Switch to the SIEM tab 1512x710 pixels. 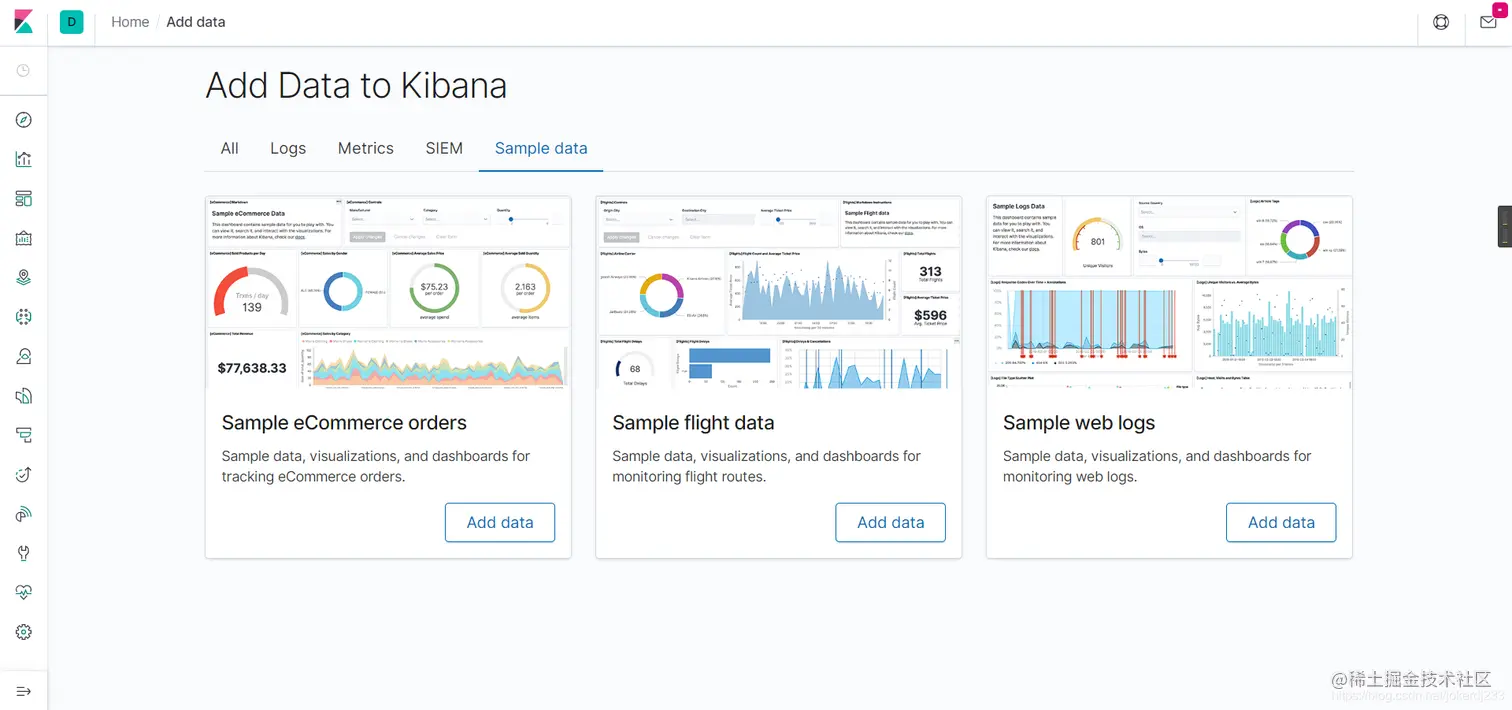pyautogui.click(x=444, y=148)
